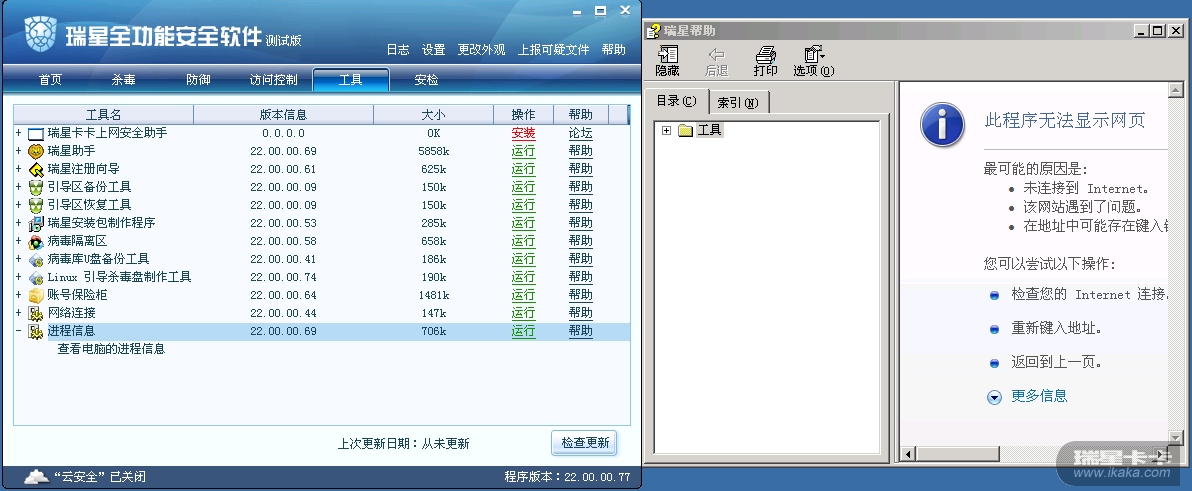Click the 病毒库U盘备份工具 icon
This screenshot has height=491, width=1192.
[x=36, y=259]
